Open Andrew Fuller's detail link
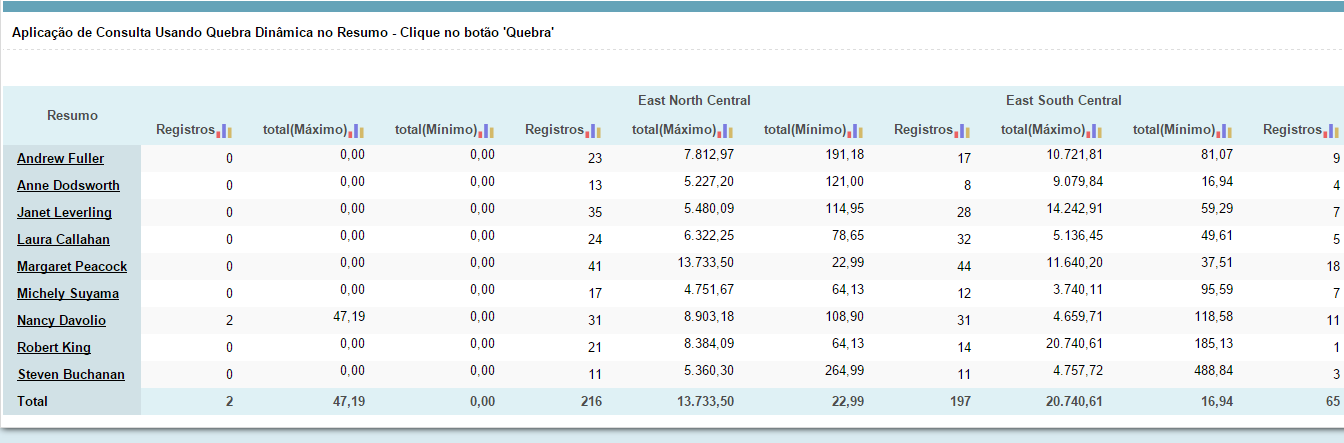1344x443 pixels. (x=60, y=159)
